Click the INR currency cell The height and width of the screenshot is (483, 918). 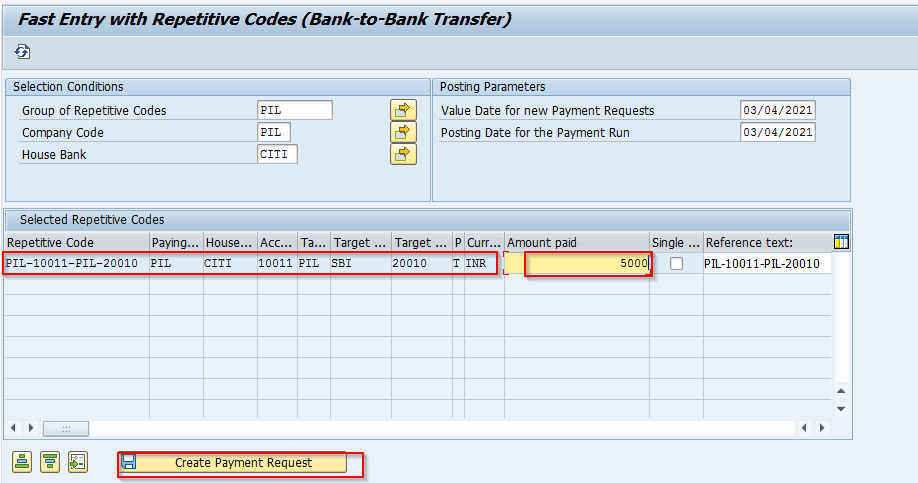[x=484, y=263]
